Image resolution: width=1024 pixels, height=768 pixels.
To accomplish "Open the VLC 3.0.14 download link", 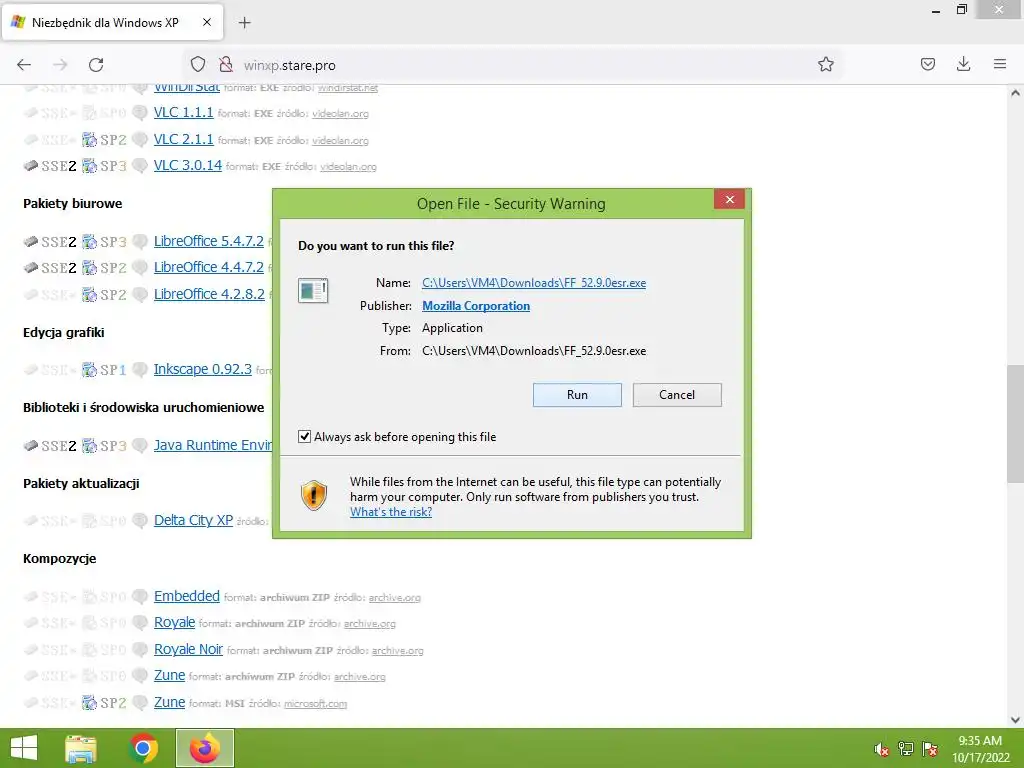I will (x=187, y=165).
